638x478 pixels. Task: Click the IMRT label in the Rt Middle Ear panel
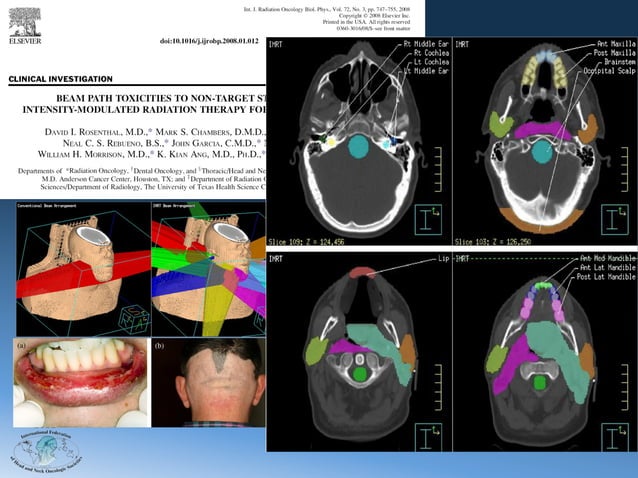[275, 44]
